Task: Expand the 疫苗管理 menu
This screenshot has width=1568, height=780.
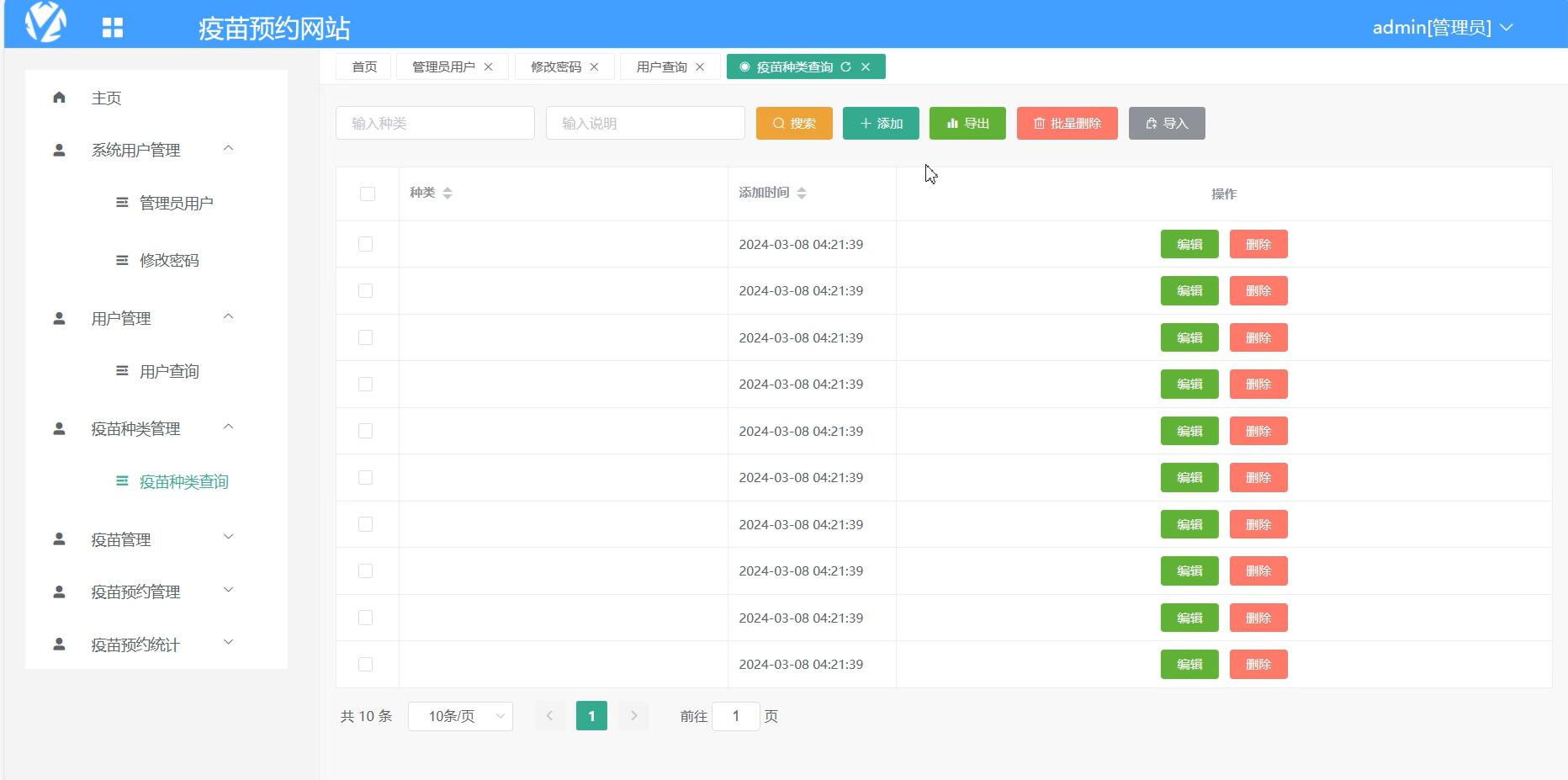Action: pyautogui.click(x=228, y=537)
